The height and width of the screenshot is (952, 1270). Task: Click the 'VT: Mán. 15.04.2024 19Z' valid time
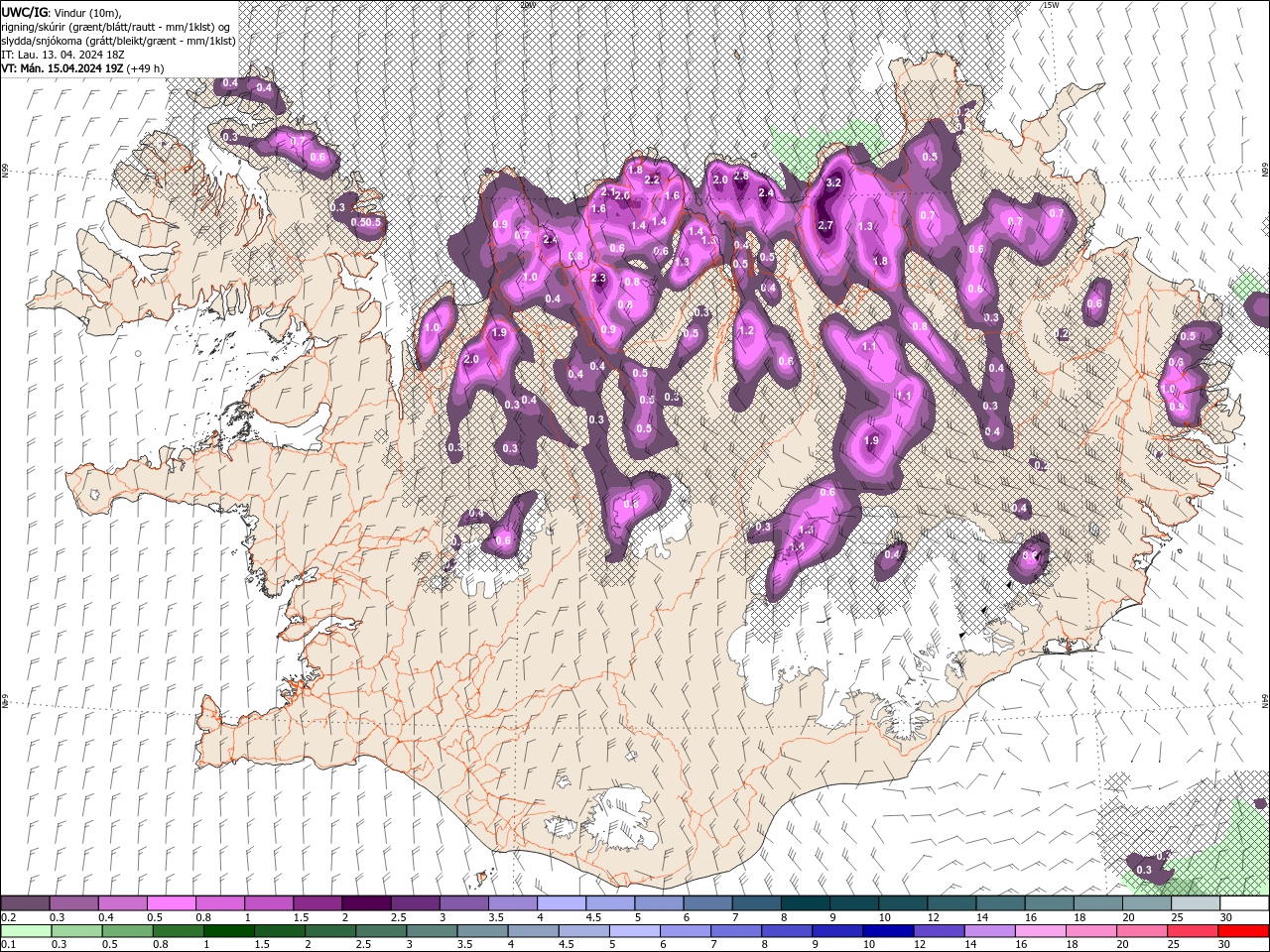tap(62, 68)
